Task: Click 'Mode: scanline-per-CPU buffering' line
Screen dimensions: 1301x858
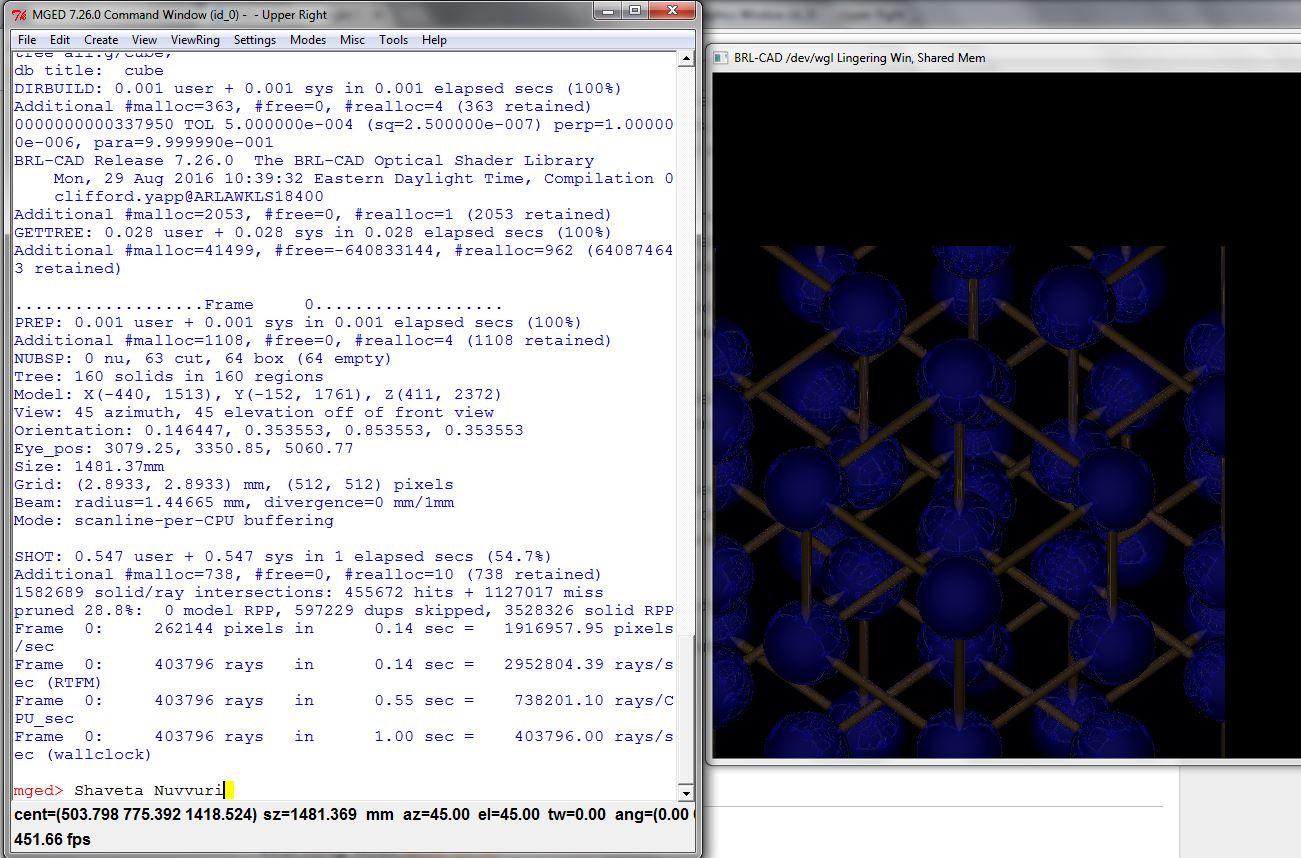Action: pos(174,521)
